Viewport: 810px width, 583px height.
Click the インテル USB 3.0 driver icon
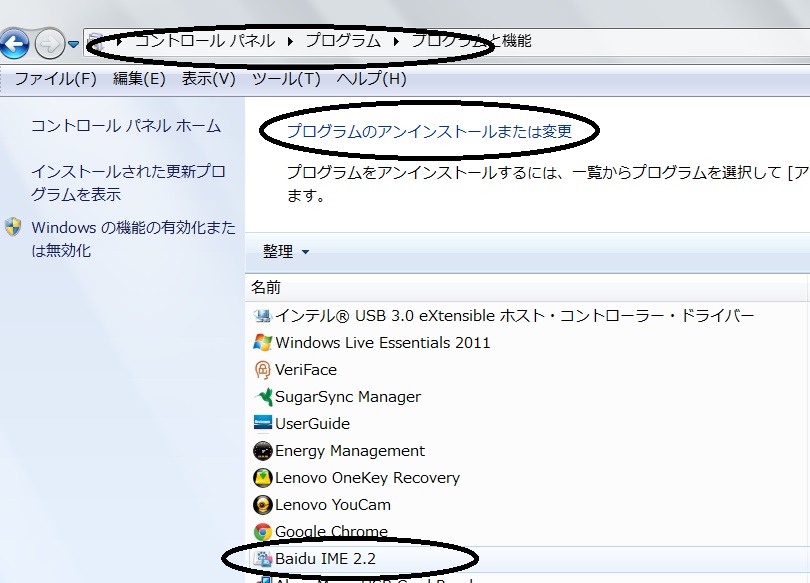click(262, 316)
